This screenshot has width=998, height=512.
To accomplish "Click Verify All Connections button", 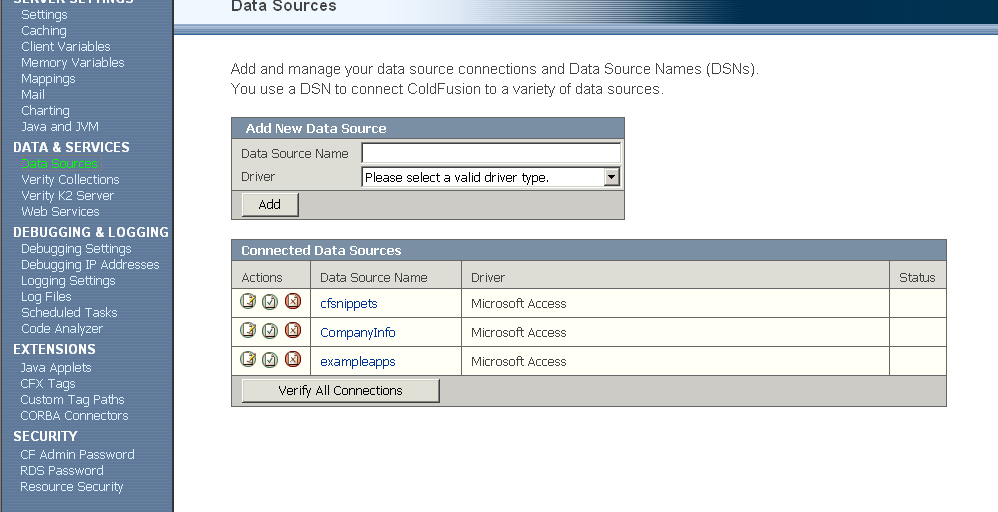I will (x=341, y=390).
